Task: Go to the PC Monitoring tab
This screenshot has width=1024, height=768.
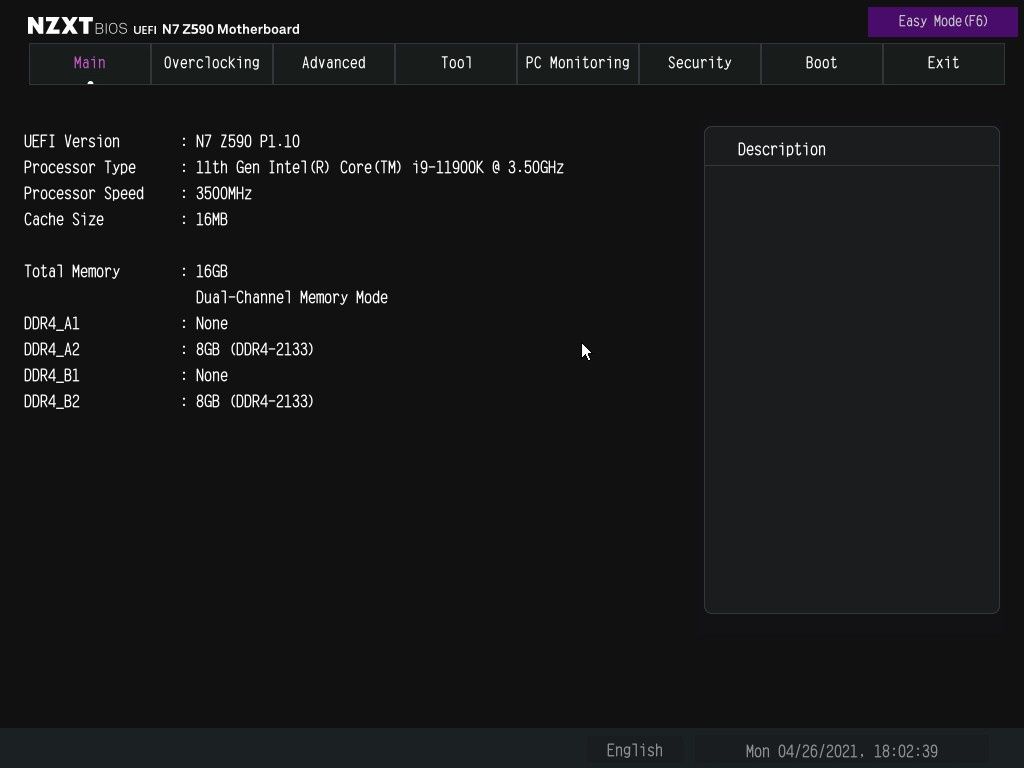Action: tap(578, 63)
